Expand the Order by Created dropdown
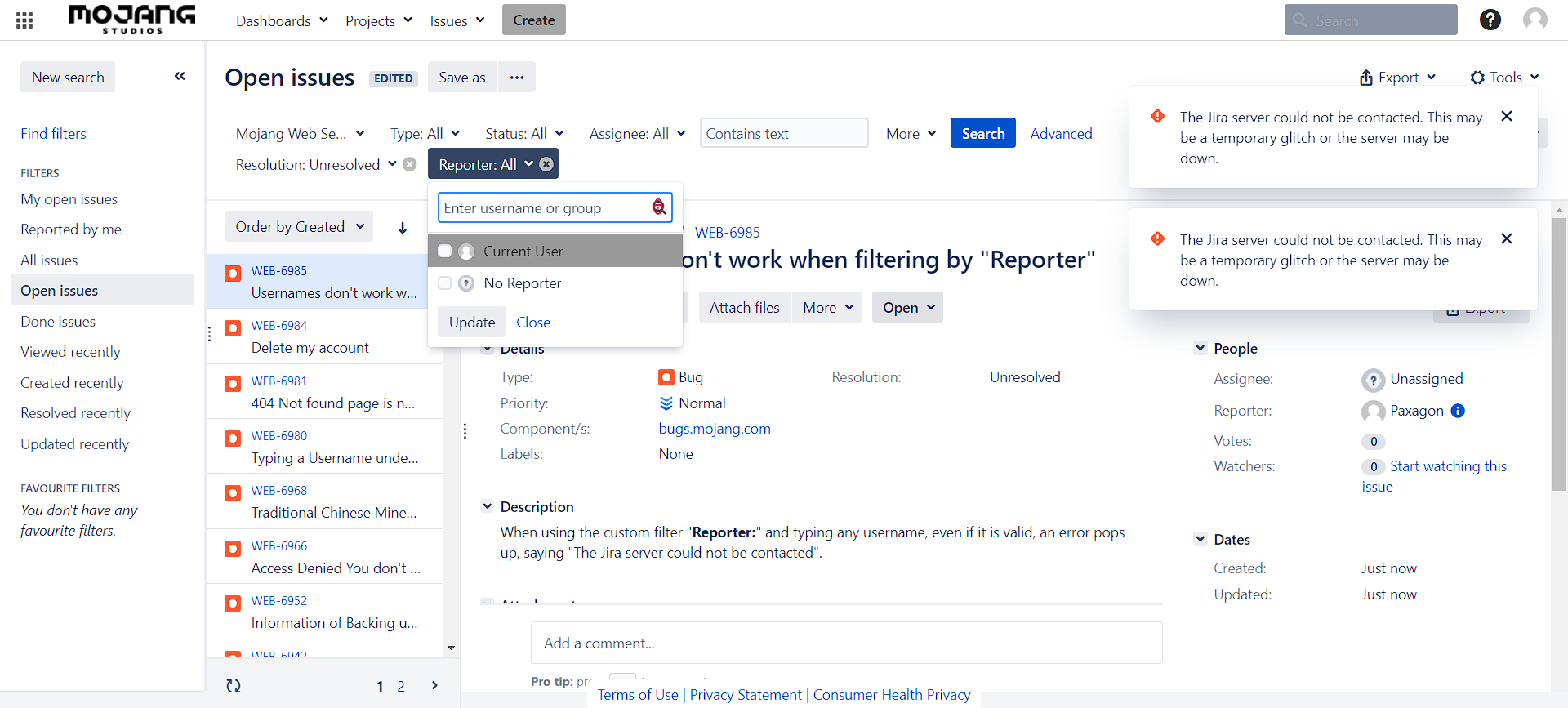 [299, 227]
